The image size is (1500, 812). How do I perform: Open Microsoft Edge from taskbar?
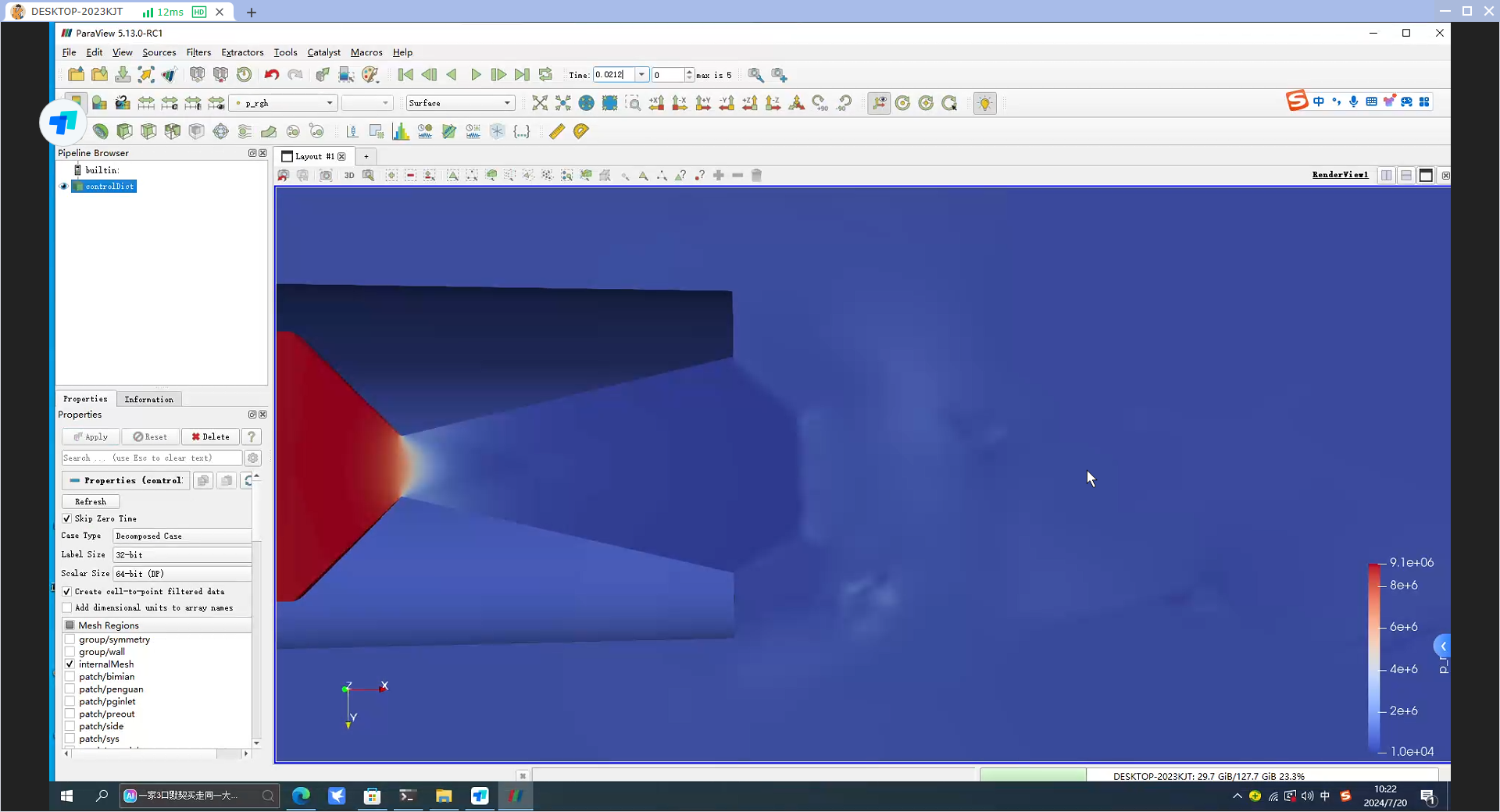pos(301,796)
